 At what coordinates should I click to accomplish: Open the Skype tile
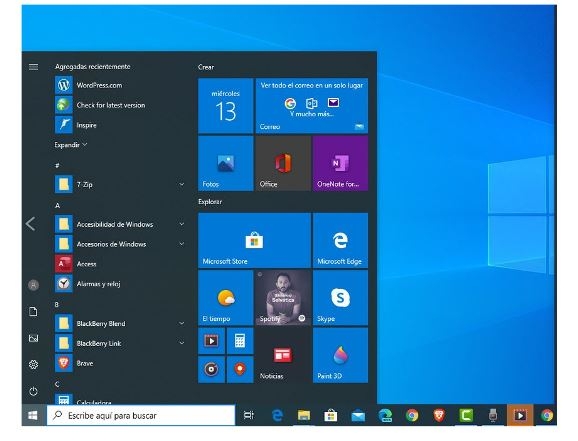340,298
